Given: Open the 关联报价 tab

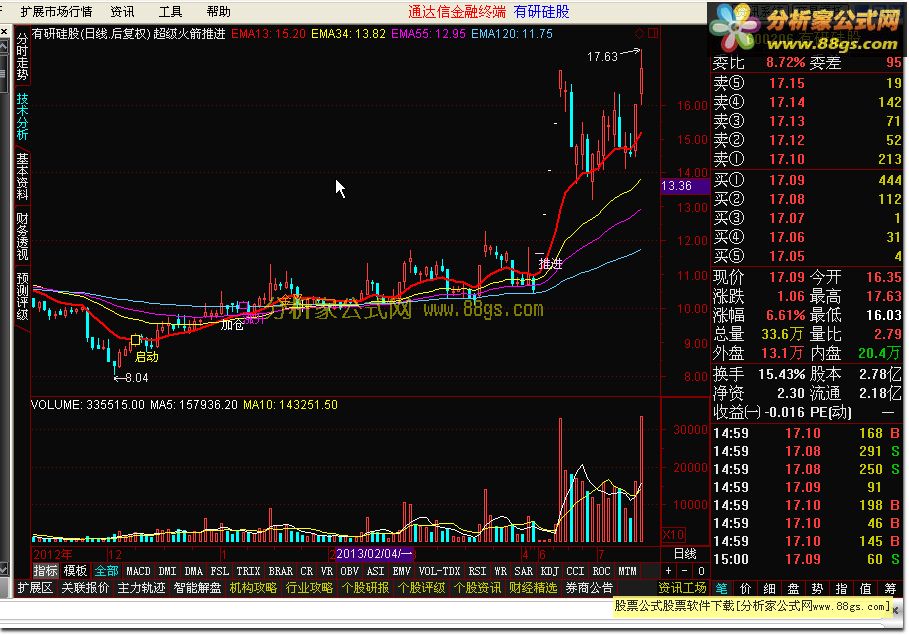Looking at the screenshot, I should click(85, 587).
